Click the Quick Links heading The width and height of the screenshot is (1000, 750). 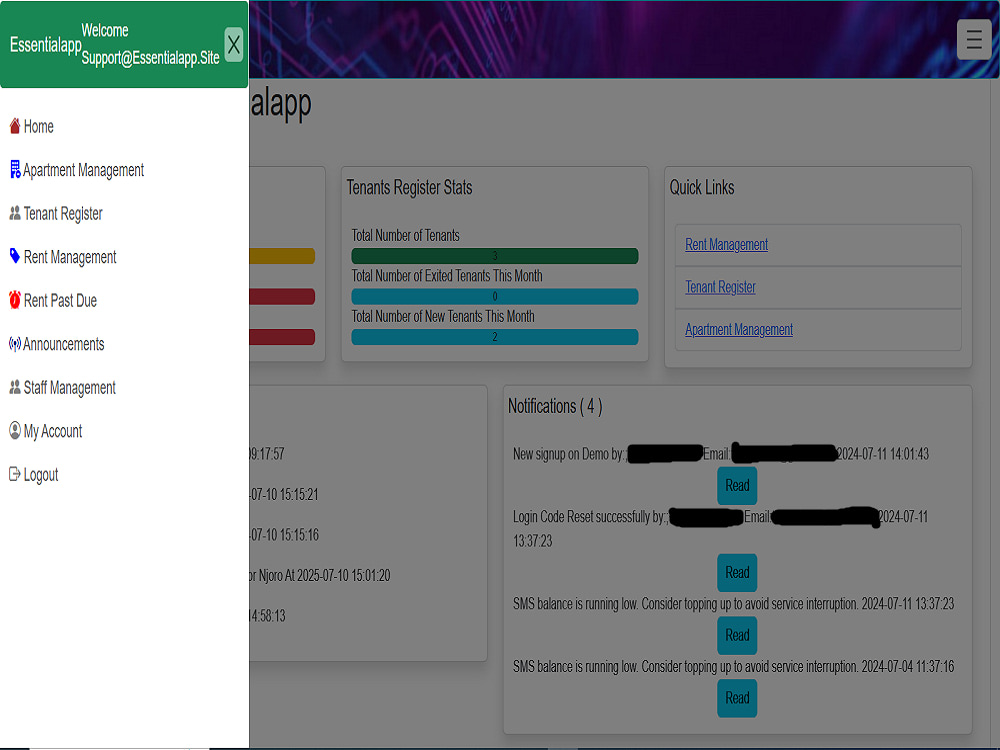pyautogui.click(x=702, y=188)
